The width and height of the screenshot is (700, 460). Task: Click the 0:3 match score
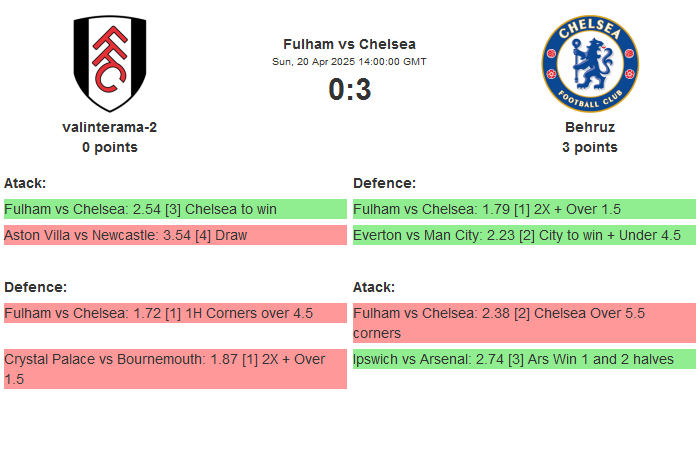[x=349, y=90]
